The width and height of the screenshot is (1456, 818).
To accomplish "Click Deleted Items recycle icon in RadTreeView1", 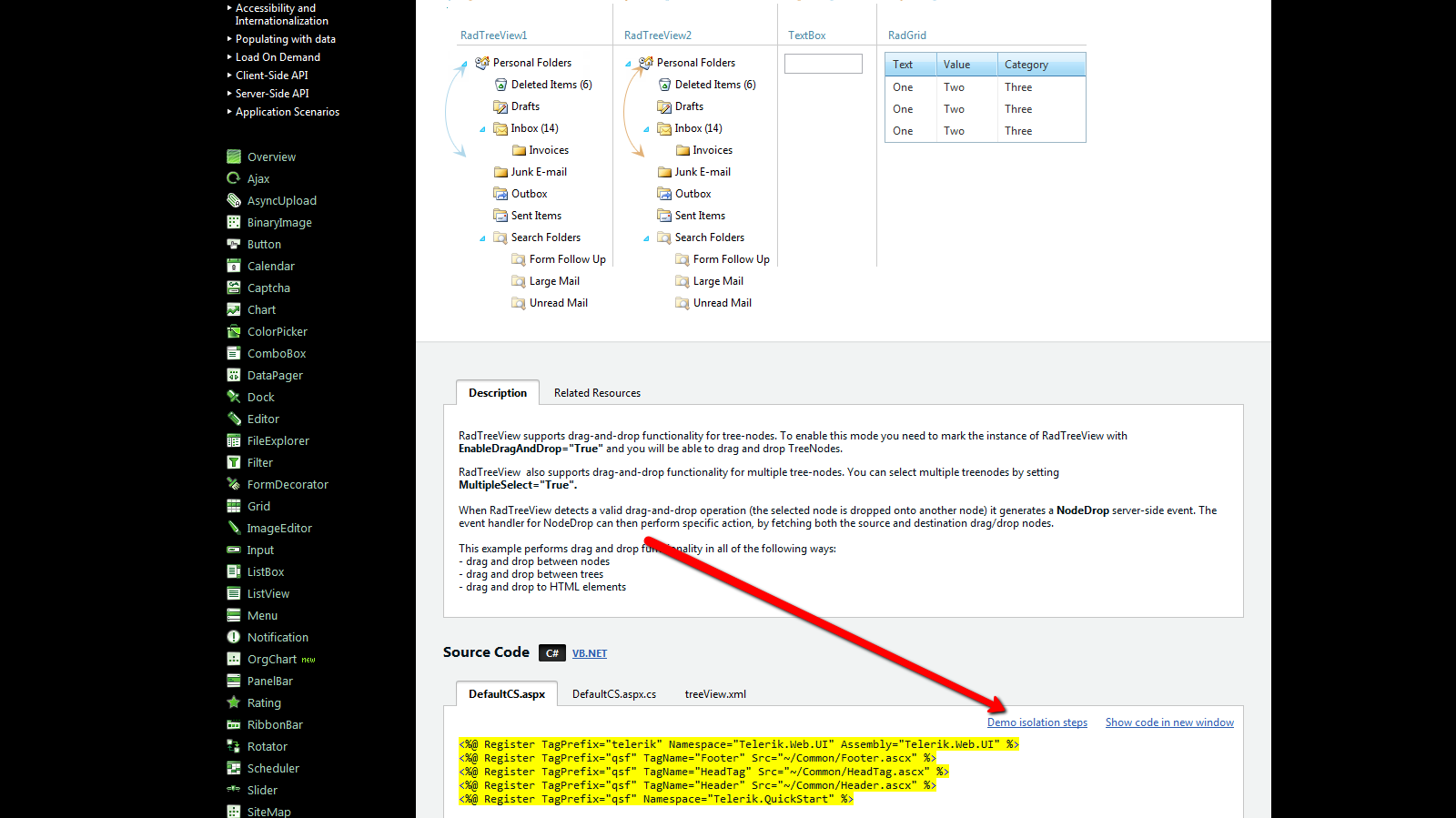I will (x=500, y=85).
